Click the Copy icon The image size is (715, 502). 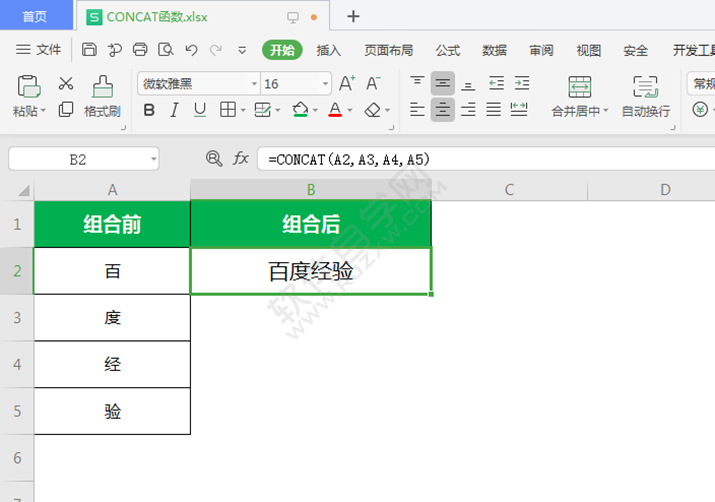pyautogui.click(x=66, y=109)
